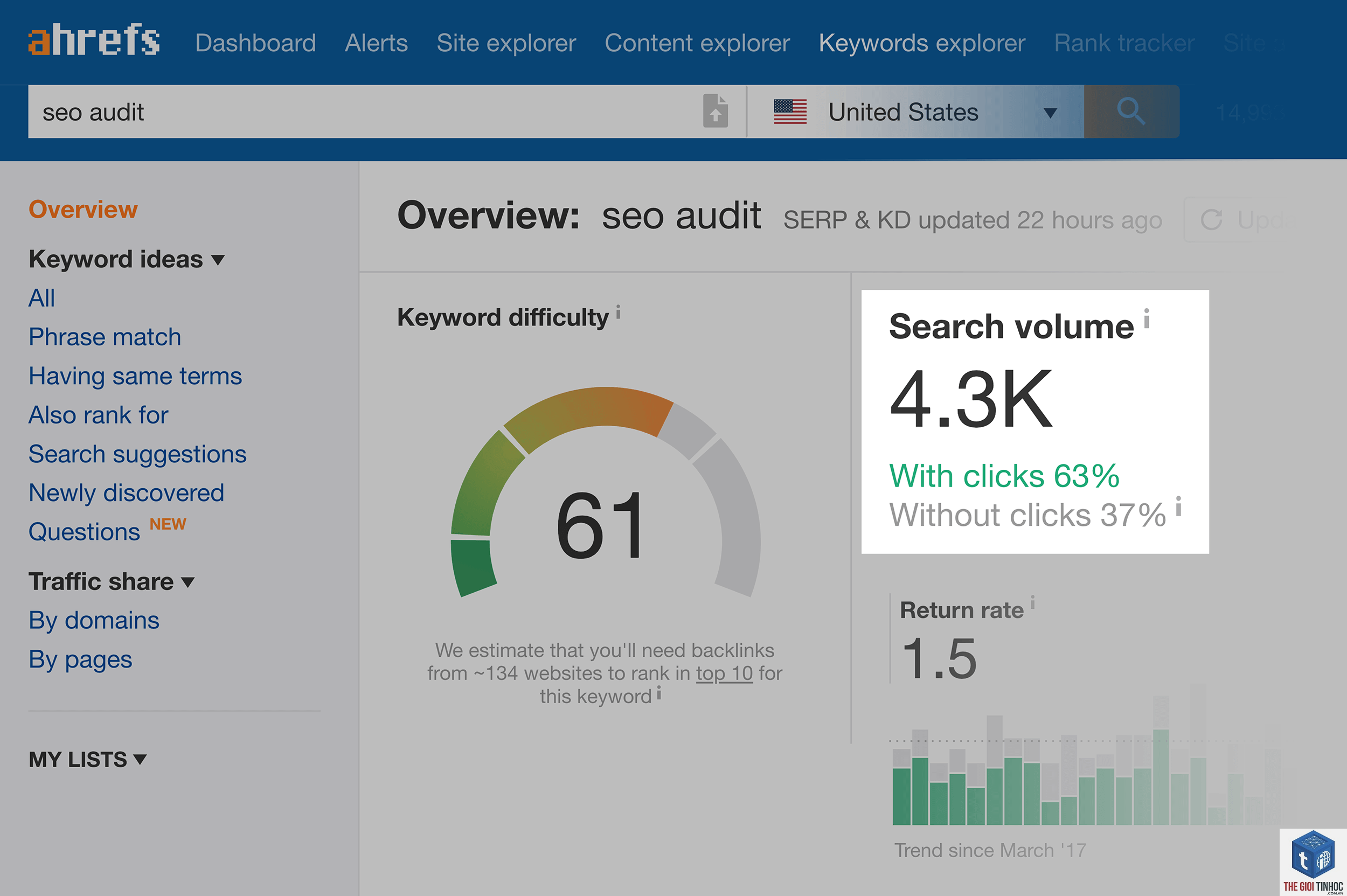The width and height of the screenshot is (1347, 896).
Task: Open the All keyword ideas link
Action: click(41, 298)
